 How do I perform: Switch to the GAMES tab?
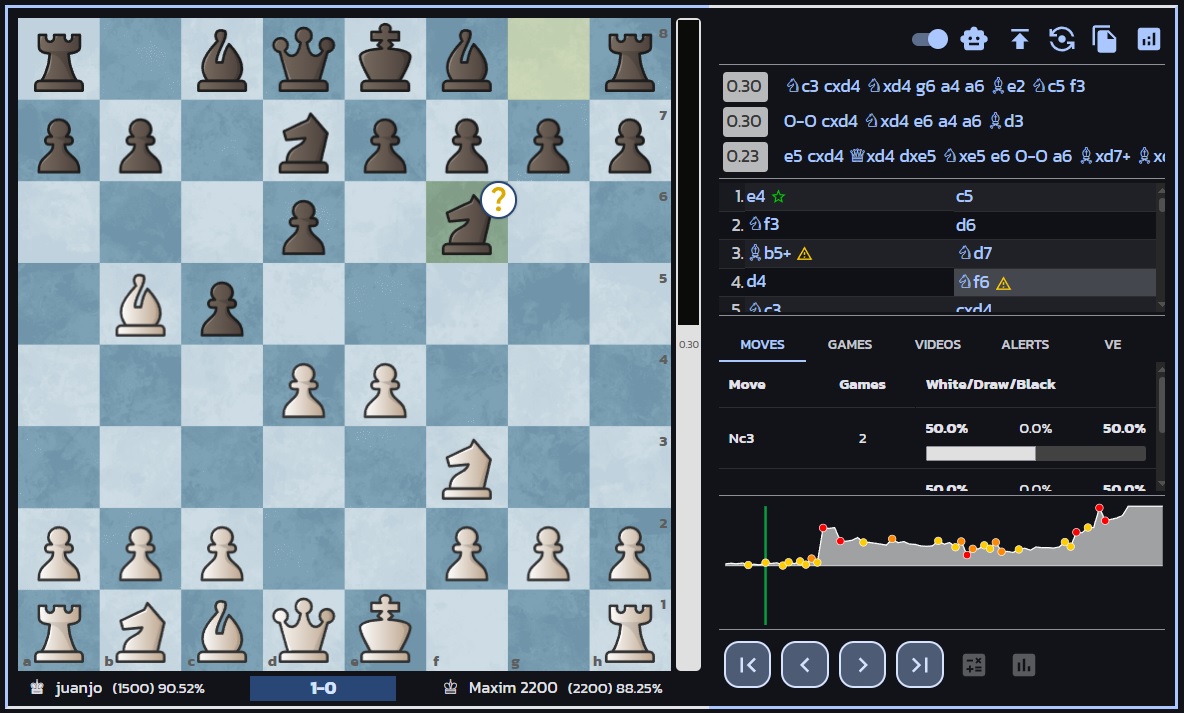(849, 344)
